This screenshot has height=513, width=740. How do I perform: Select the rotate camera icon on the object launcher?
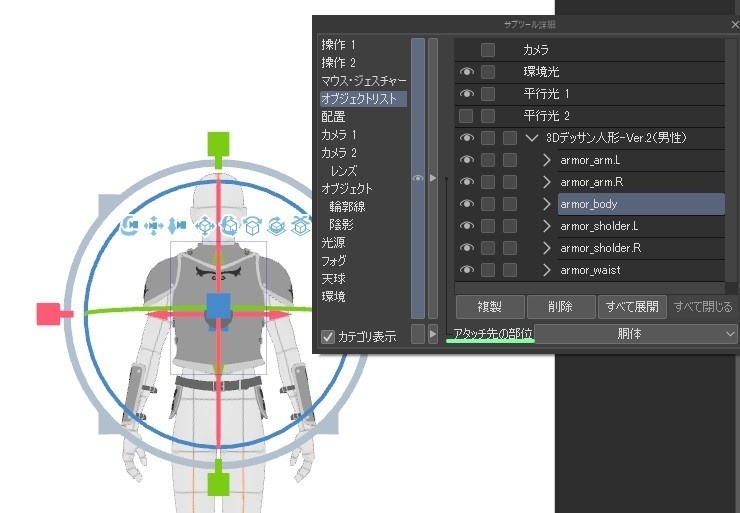pos(128,226)
